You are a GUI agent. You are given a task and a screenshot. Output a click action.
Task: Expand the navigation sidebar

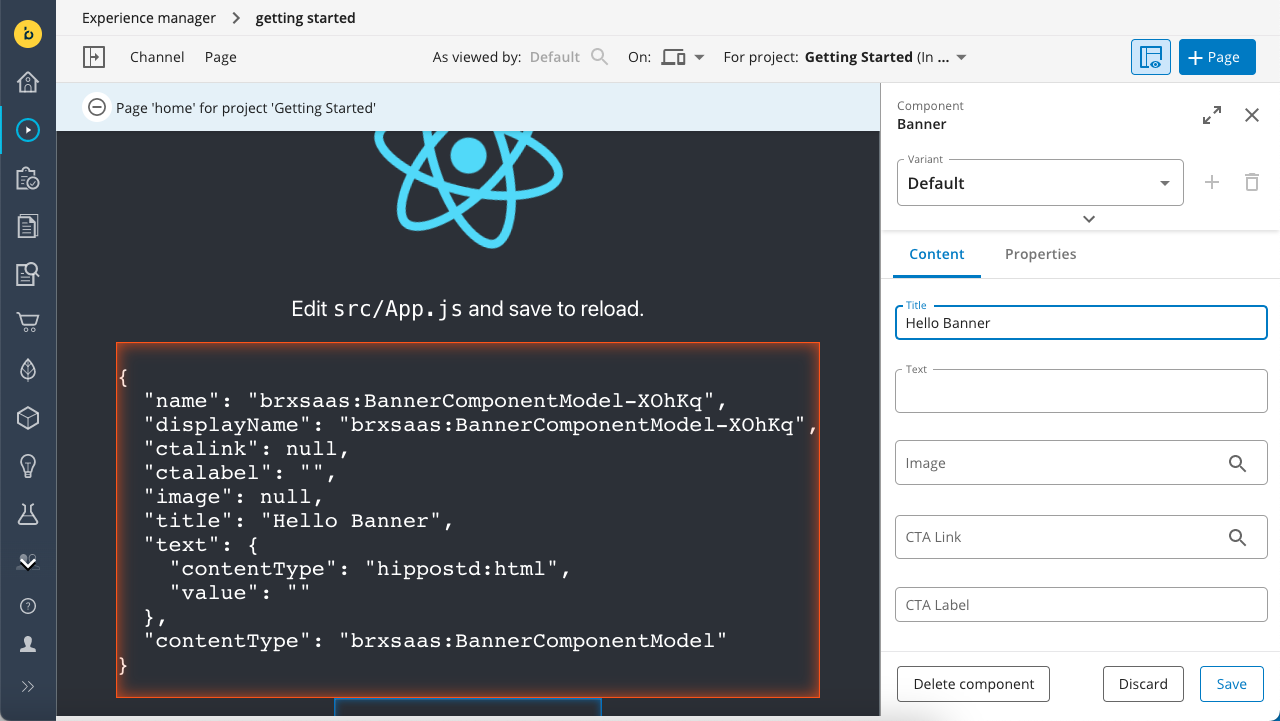[x=28, y=686]
